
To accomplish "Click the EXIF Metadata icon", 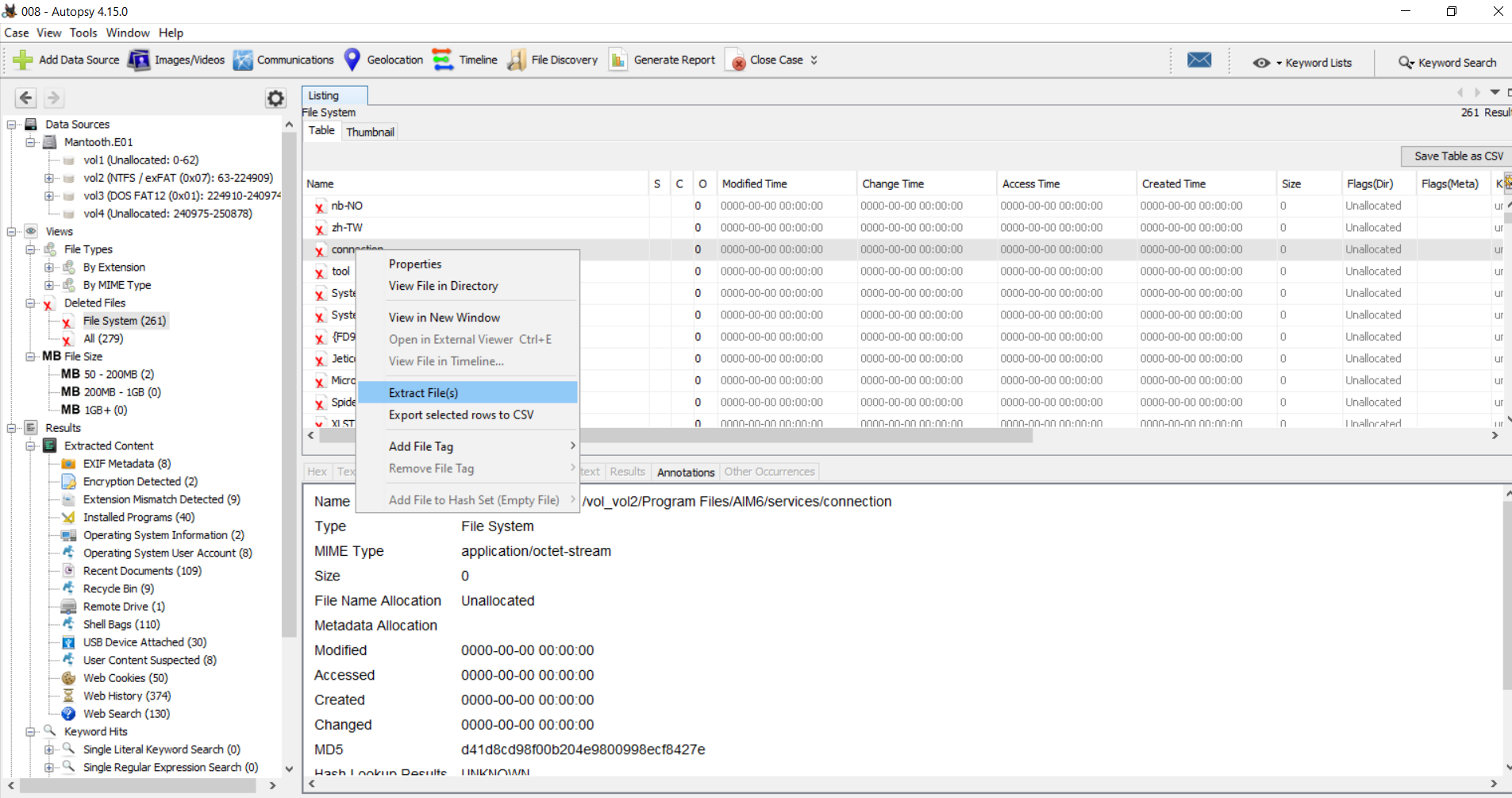I will click(69, 464).
